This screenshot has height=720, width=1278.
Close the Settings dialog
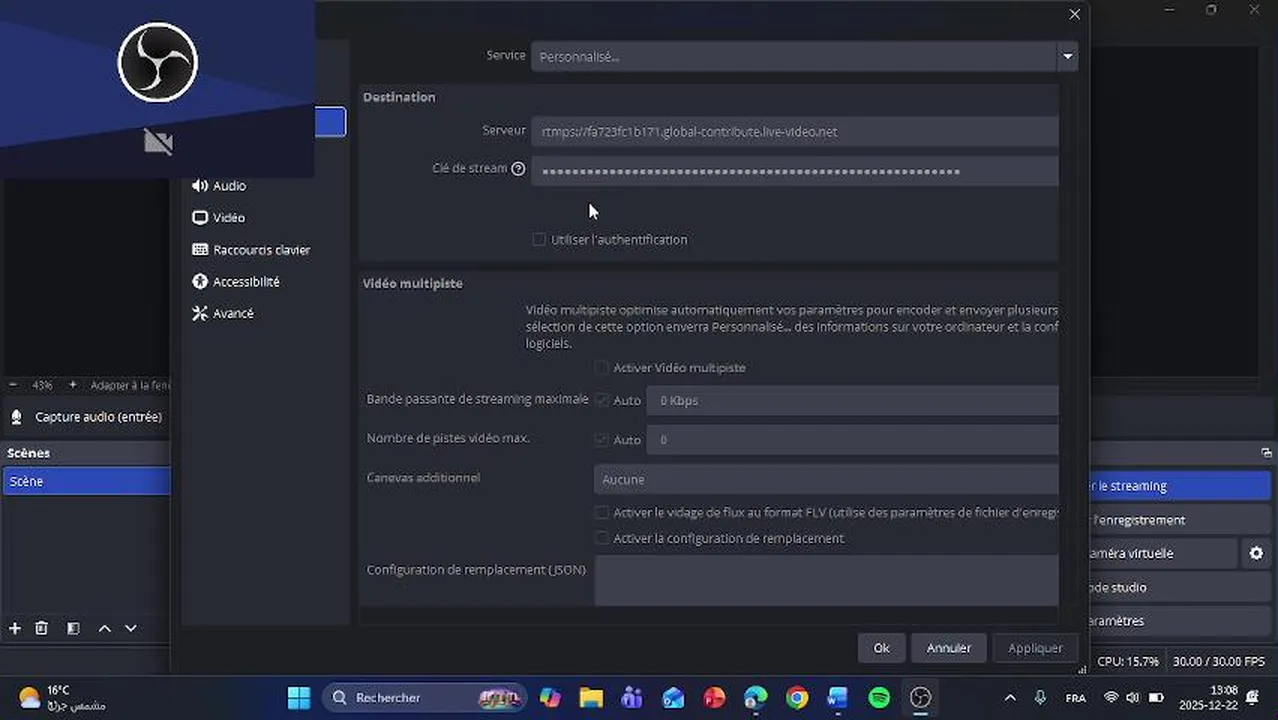coord(1075,14)
